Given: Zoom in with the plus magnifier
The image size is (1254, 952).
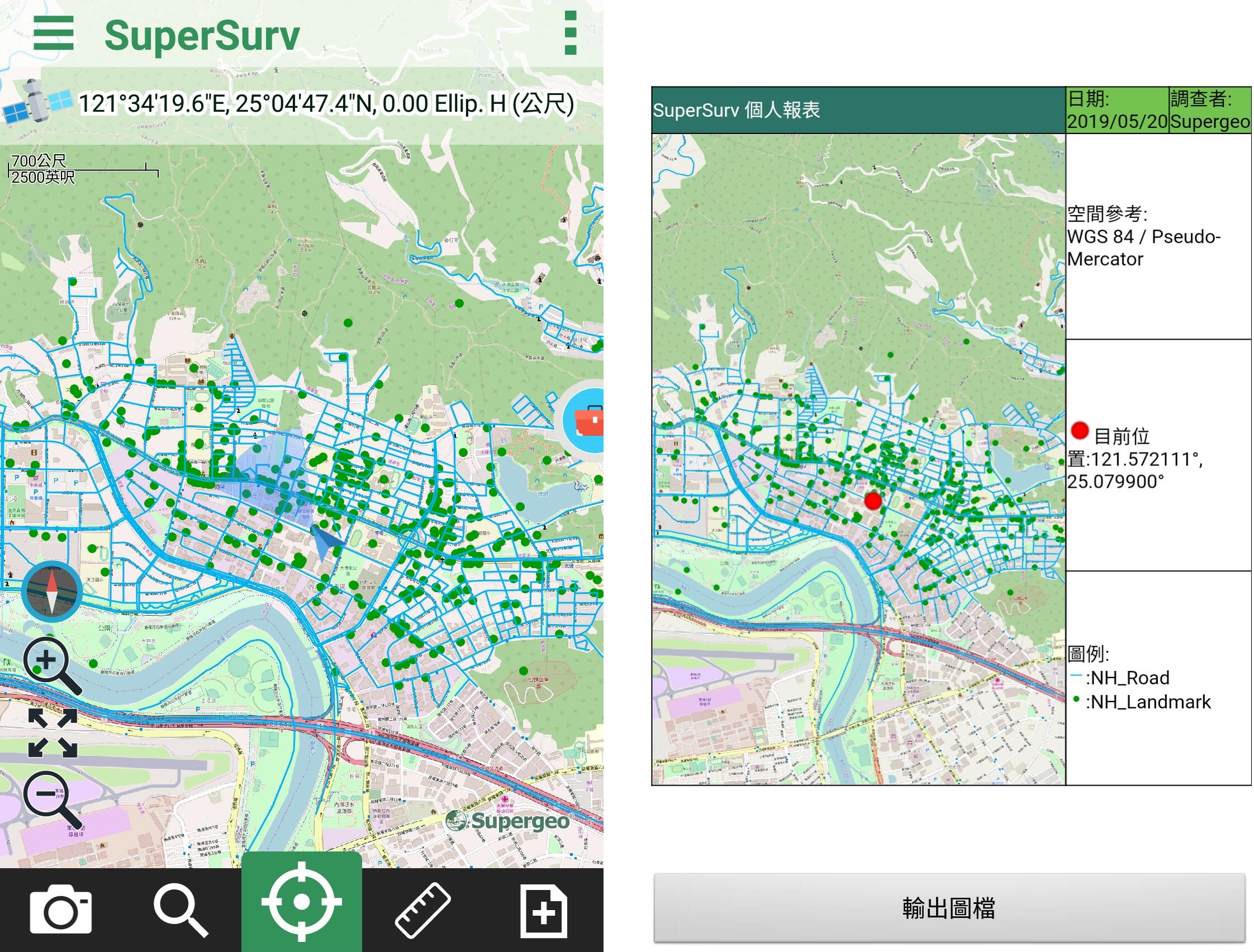Looking at the screenshot, I should pos(53,666).
